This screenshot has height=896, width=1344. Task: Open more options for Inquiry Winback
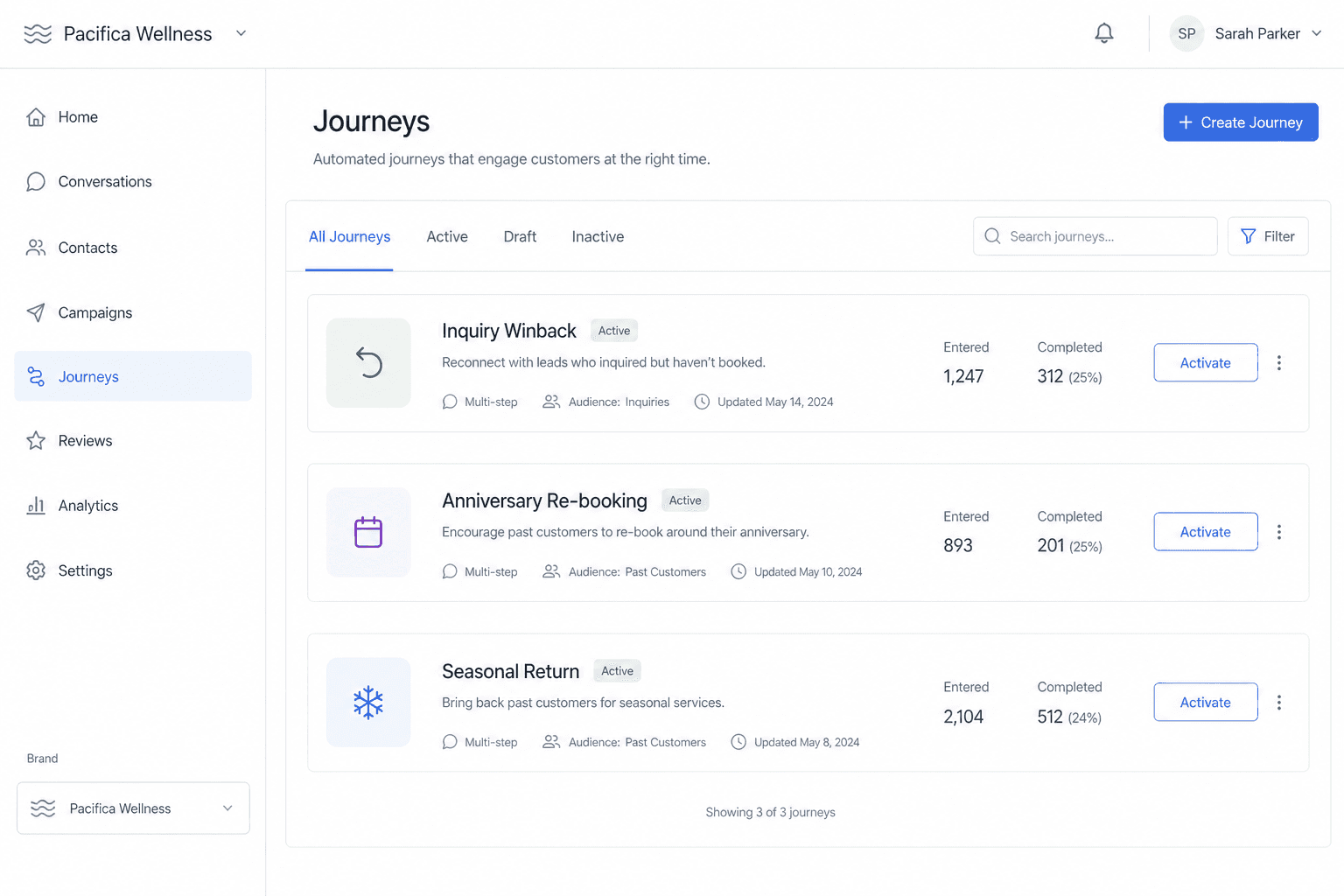[x=1279, y=363]
